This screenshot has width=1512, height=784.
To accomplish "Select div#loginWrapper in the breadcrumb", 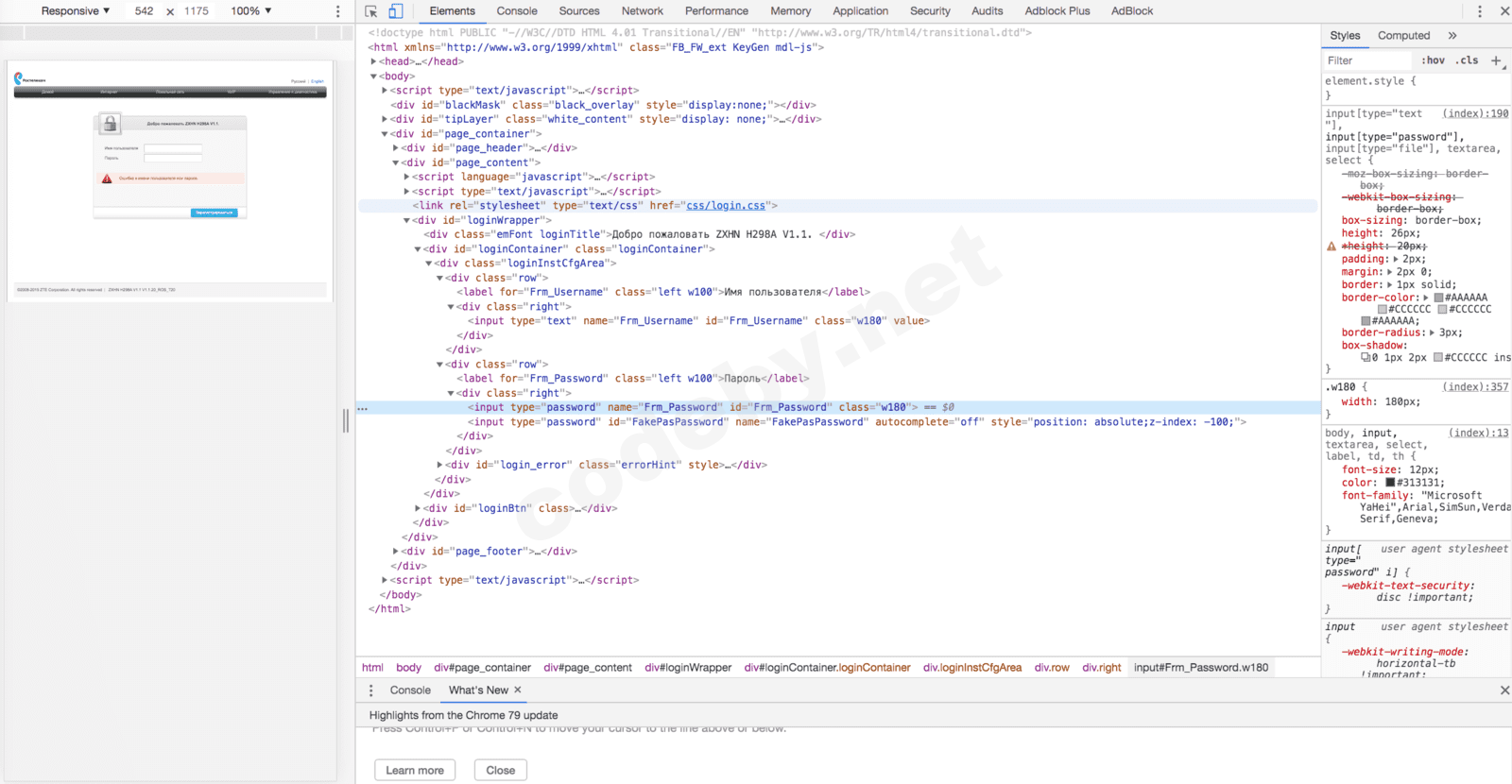I will tap(688, 668).
